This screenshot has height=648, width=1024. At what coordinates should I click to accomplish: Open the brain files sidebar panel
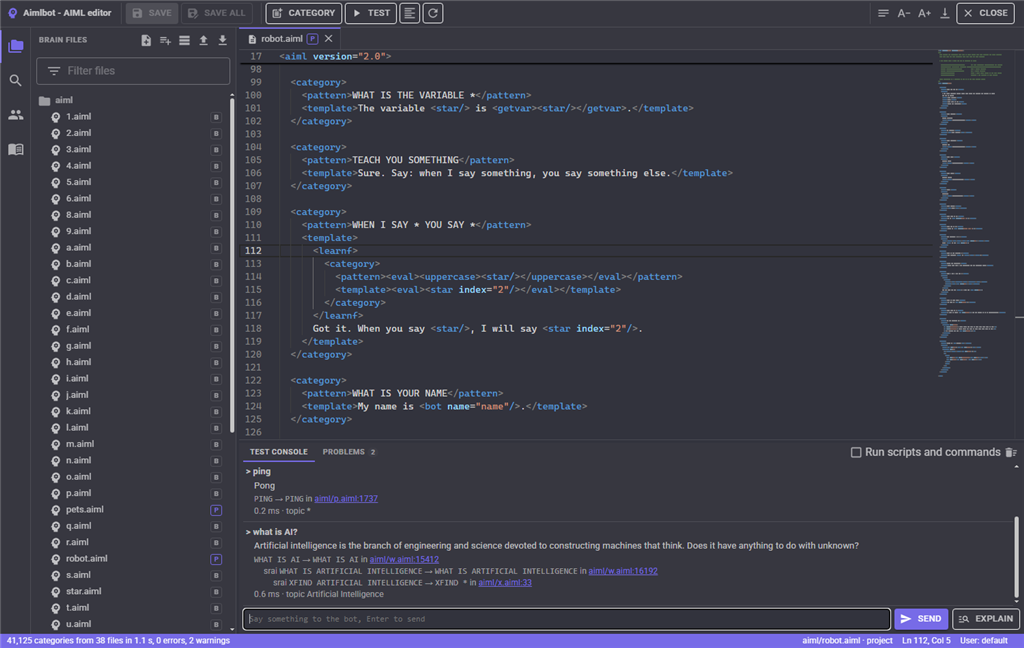[16, 46]
